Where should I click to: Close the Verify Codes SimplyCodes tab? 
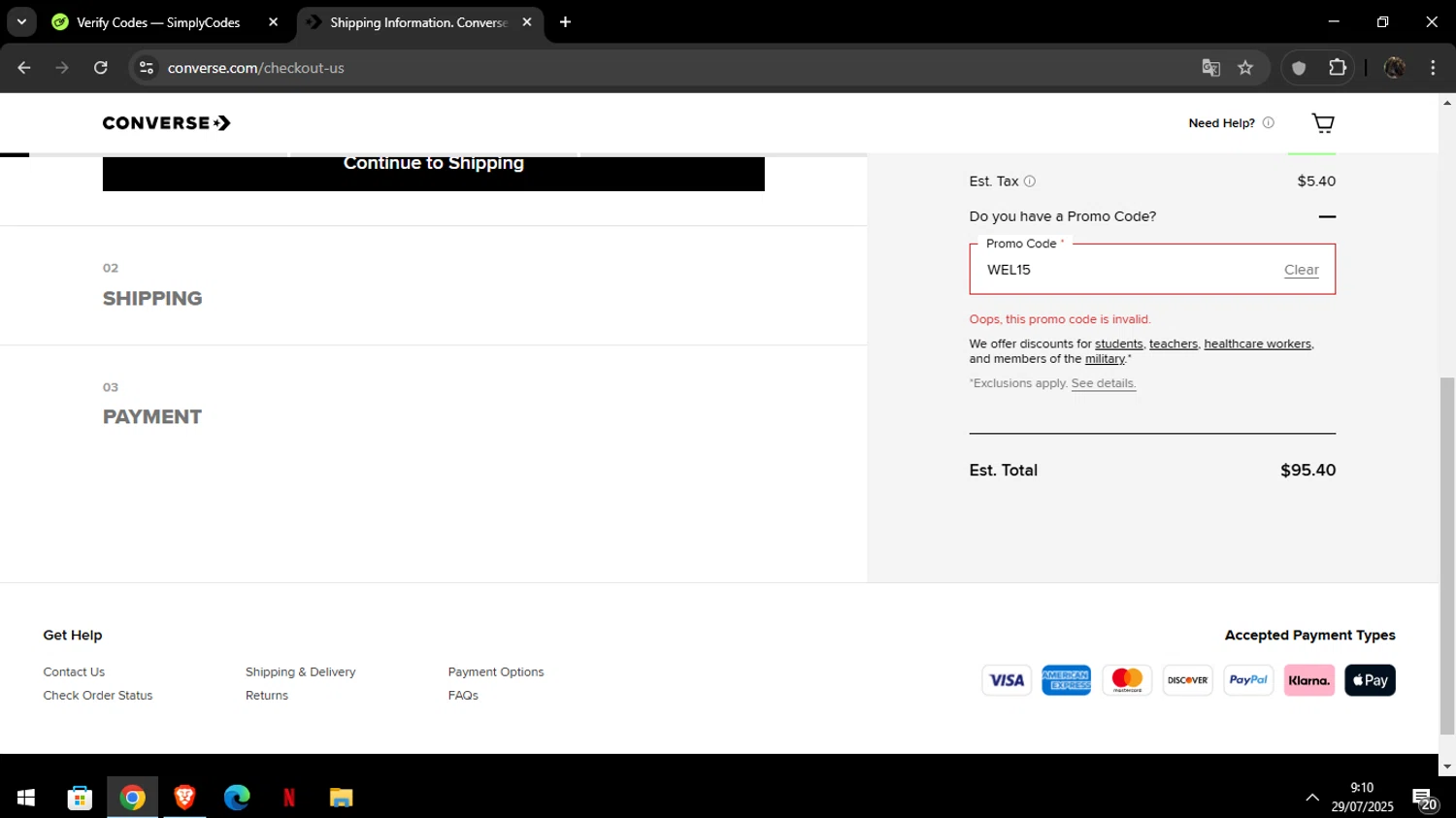pos(273,22)
